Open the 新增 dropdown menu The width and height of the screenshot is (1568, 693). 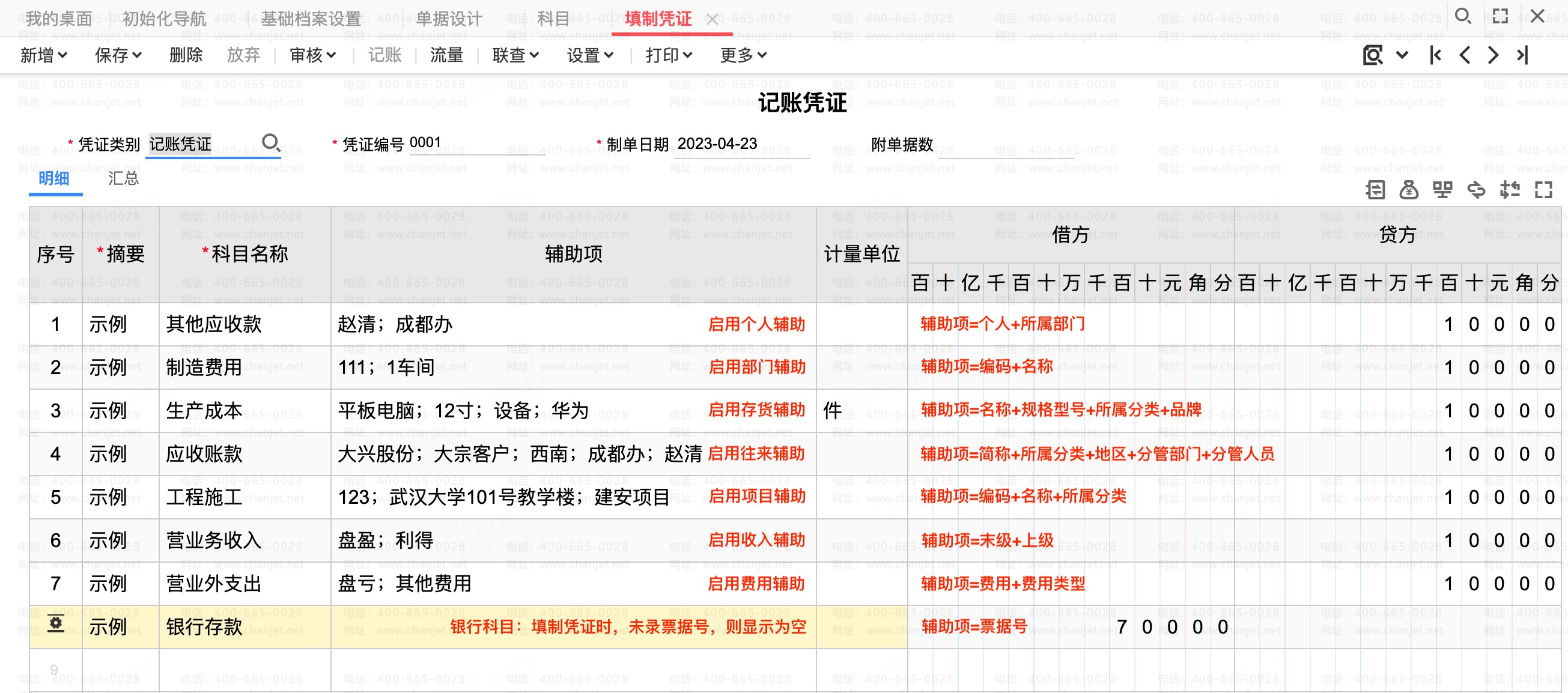point(43,55)
